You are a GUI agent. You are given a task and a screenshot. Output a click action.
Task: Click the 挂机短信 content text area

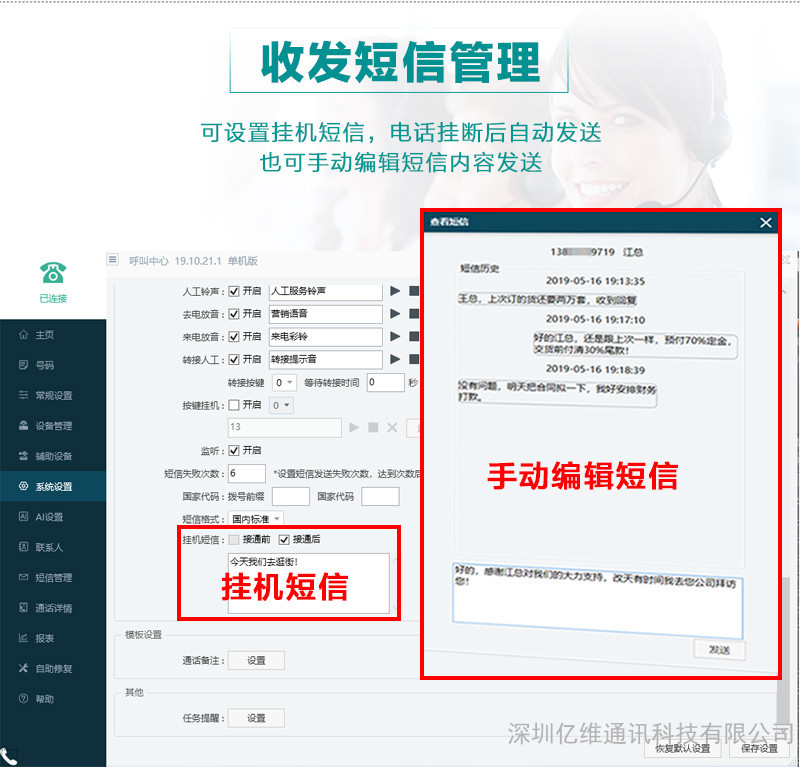tap(309, 583)
